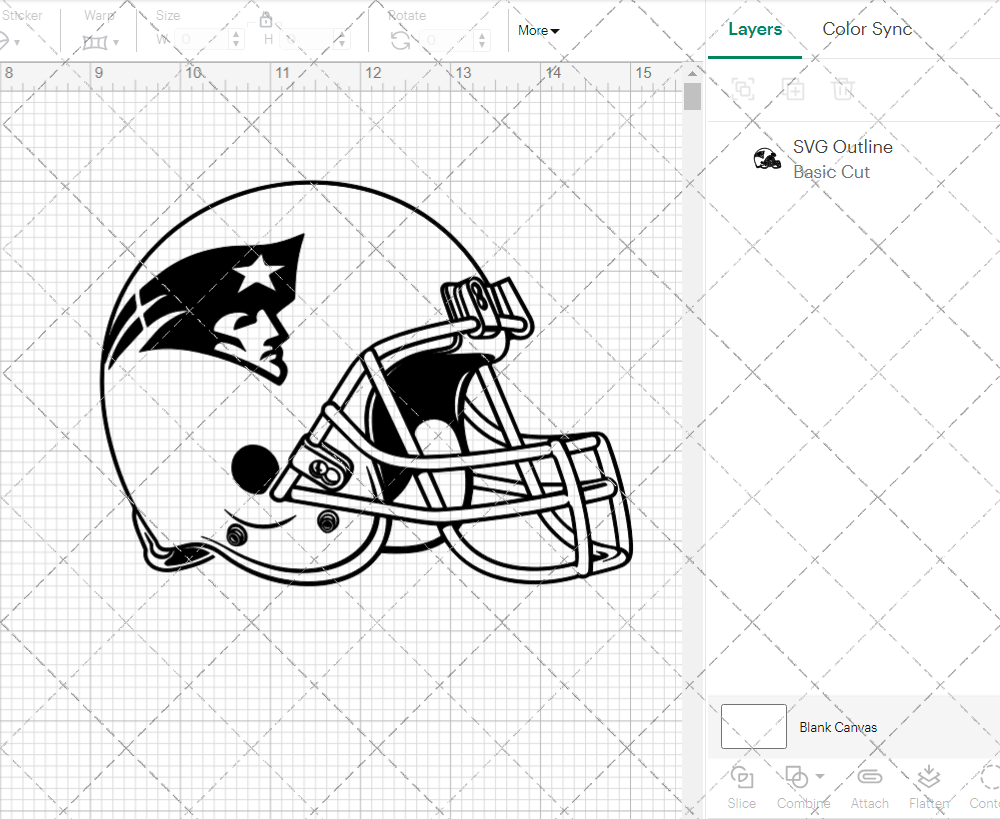Click the Blank Canvas label
Viewport: 1000px width, 819px height.
tap(838, 727)
